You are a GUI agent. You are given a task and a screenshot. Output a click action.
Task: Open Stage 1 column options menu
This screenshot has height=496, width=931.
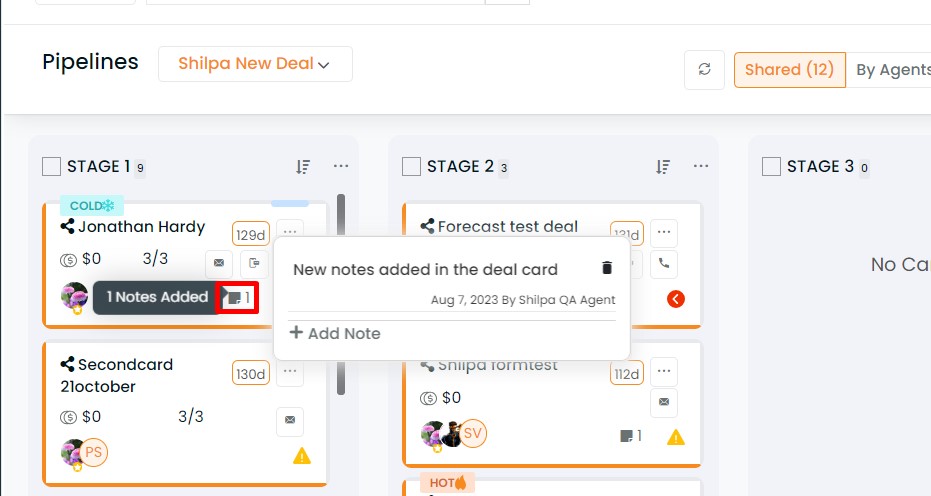tap(341, 166)
